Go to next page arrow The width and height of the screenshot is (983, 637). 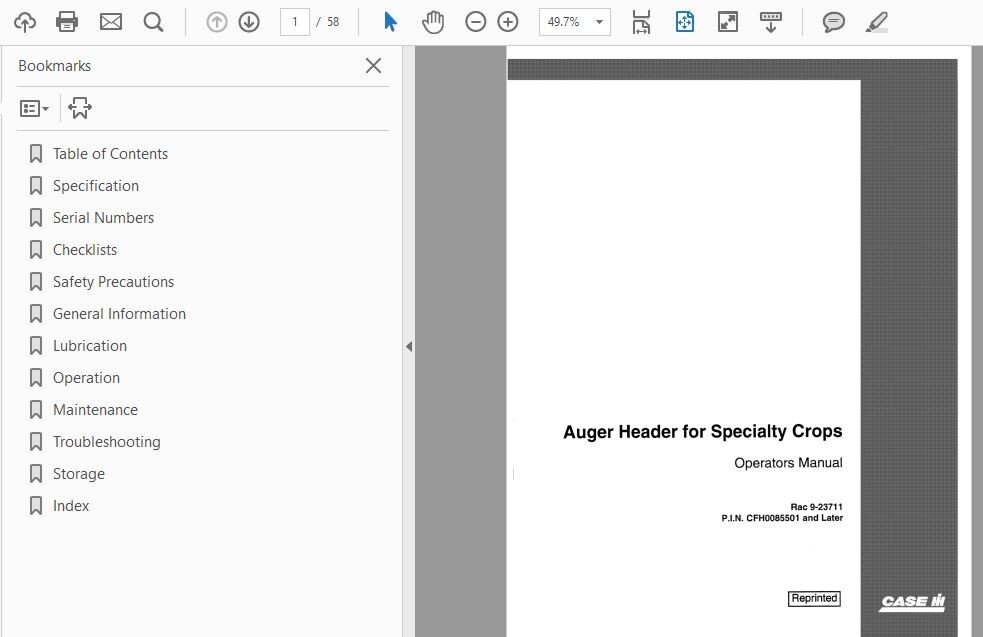coord(249,22)
